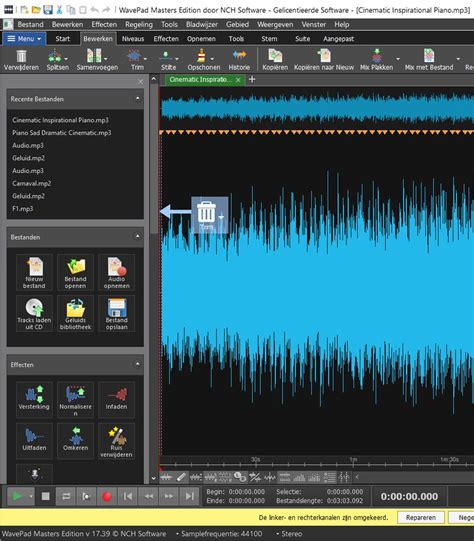Click the Repareren button
Screen dimensions: 474x541
[421, 517]
